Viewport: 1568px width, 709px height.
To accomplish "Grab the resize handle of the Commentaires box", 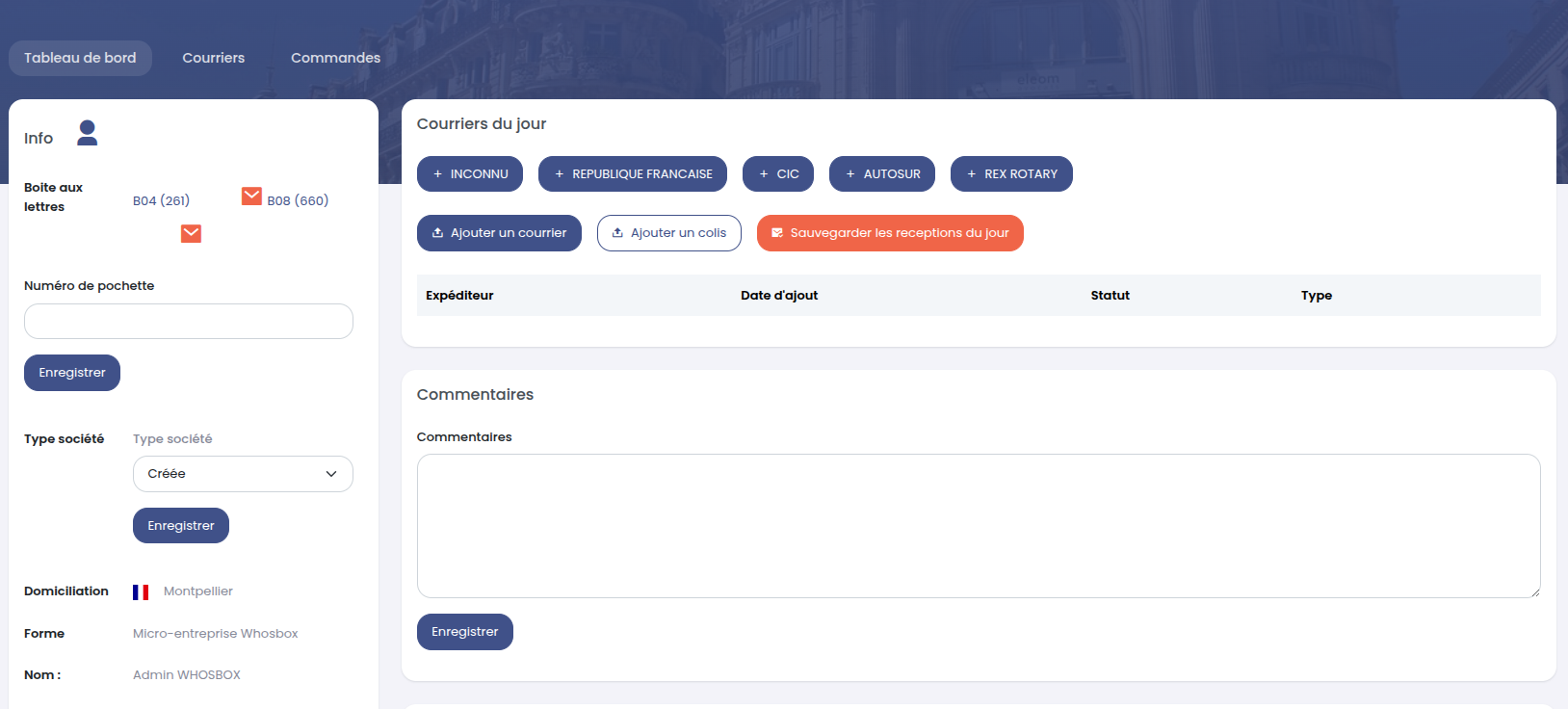I will pyautogui.click(x=1534, y=591).
